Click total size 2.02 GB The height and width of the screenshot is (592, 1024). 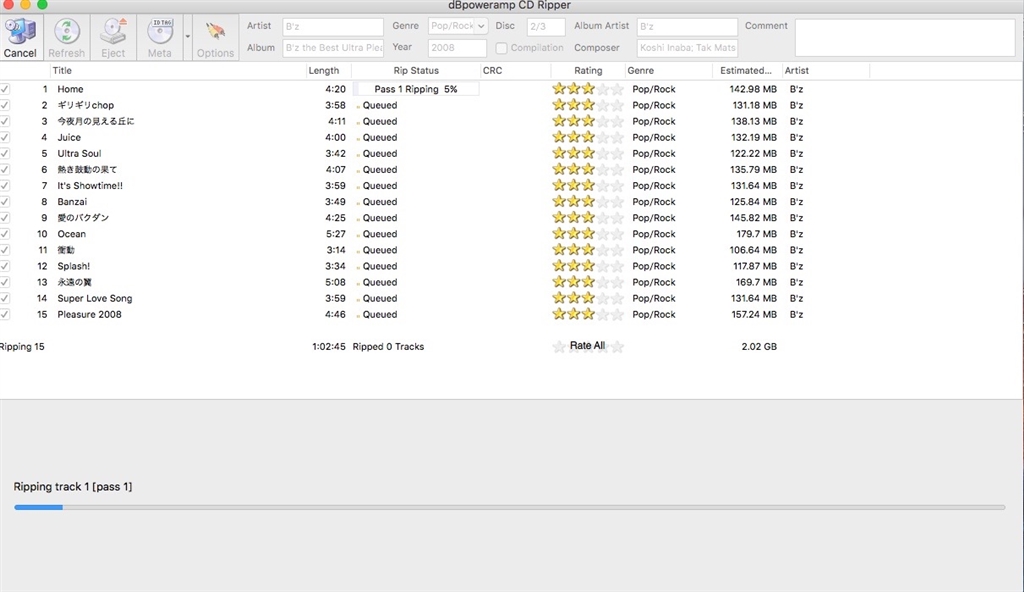coord(759,347)
